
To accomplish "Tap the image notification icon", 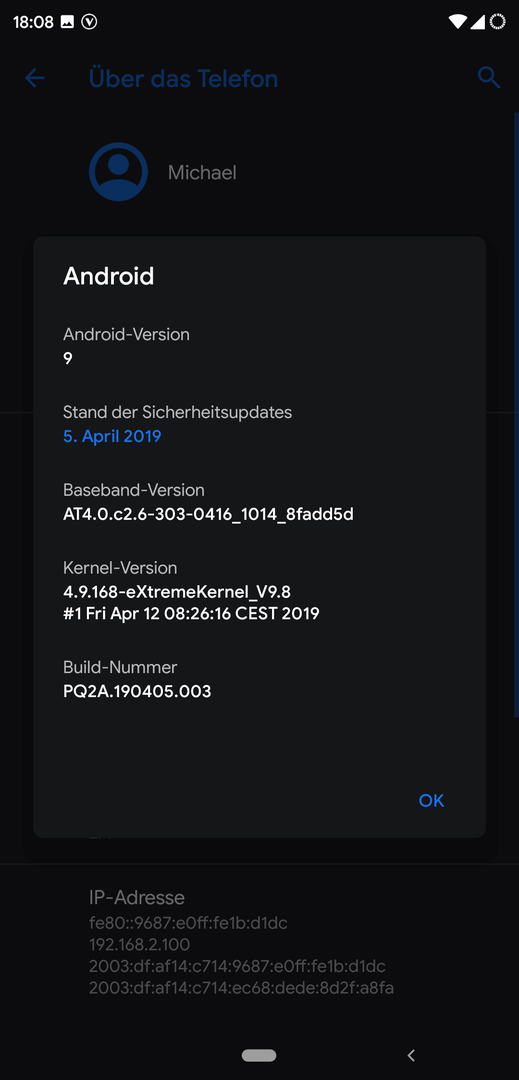I will click(x=67, y=22).
